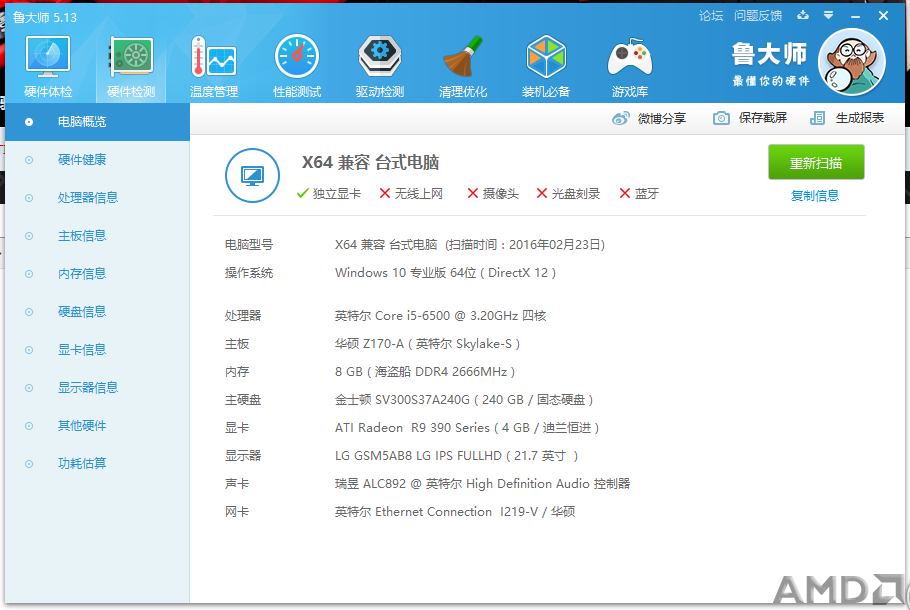
Task: Open the title bar dropdown menu arrow
Action: [829, 16]
